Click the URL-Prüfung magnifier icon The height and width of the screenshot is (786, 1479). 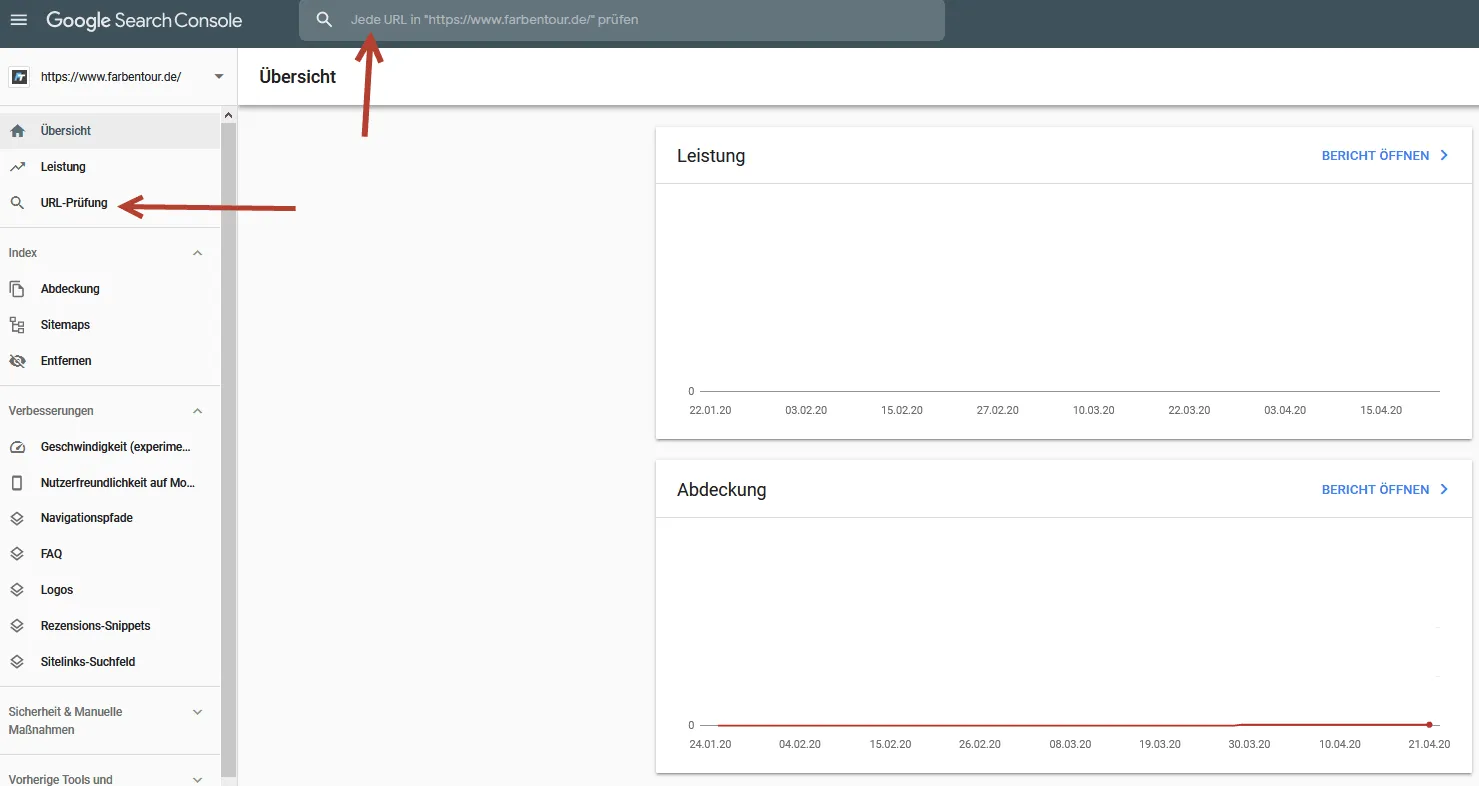(x=17, y=203)
